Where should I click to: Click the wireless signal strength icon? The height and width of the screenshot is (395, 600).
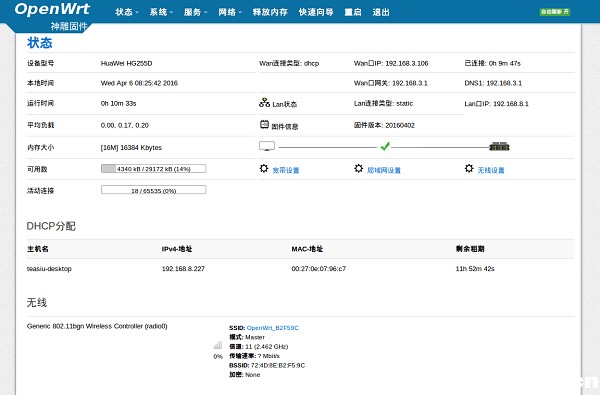pos(218,345)
